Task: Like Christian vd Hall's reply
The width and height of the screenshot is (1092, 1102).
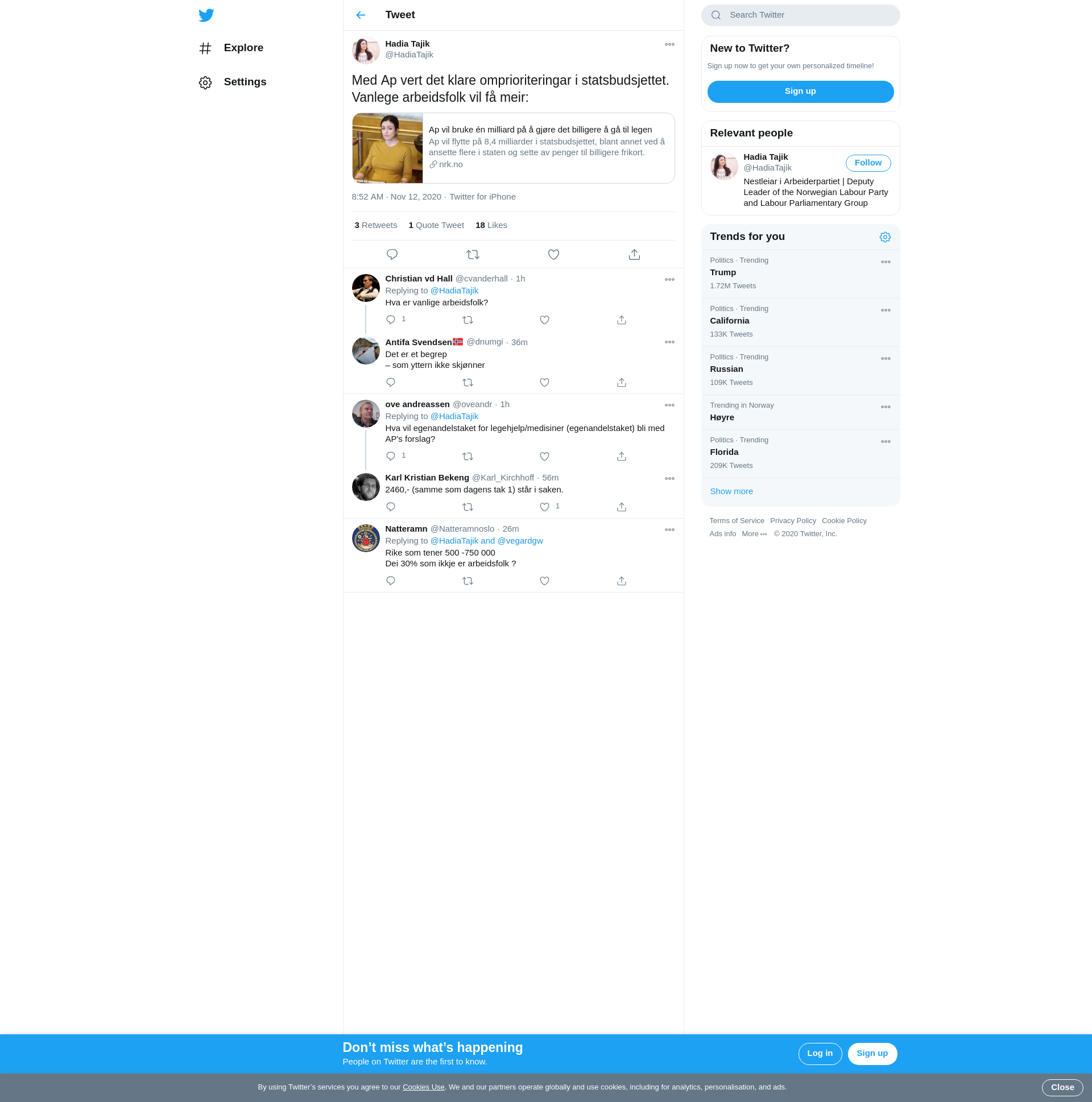Action: tap(544, 320)
